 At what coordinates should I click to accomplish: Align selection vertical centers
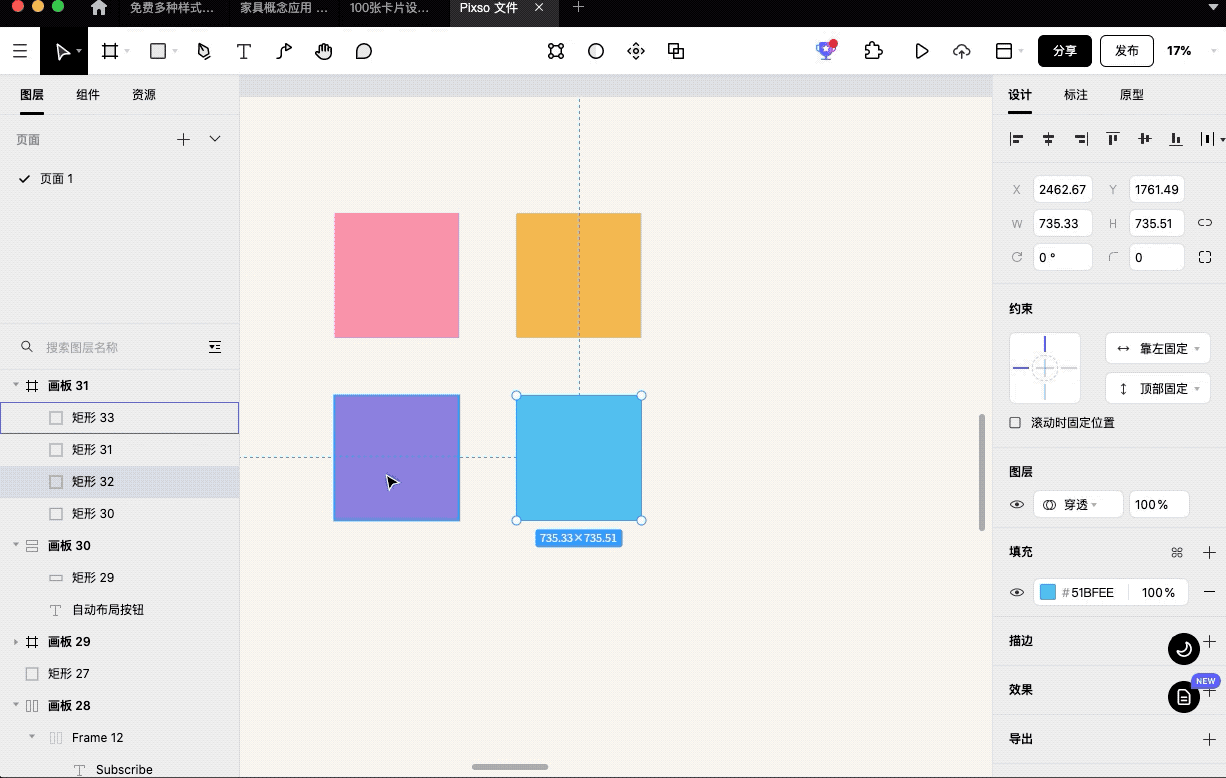click(1145, 139)
